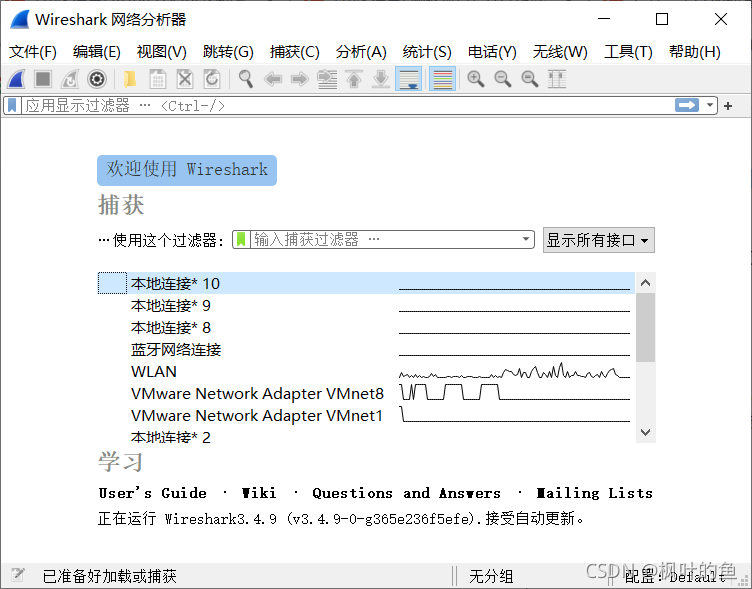
Task: Open the 编辑(E) menu
Action: [x=96, y=52]
